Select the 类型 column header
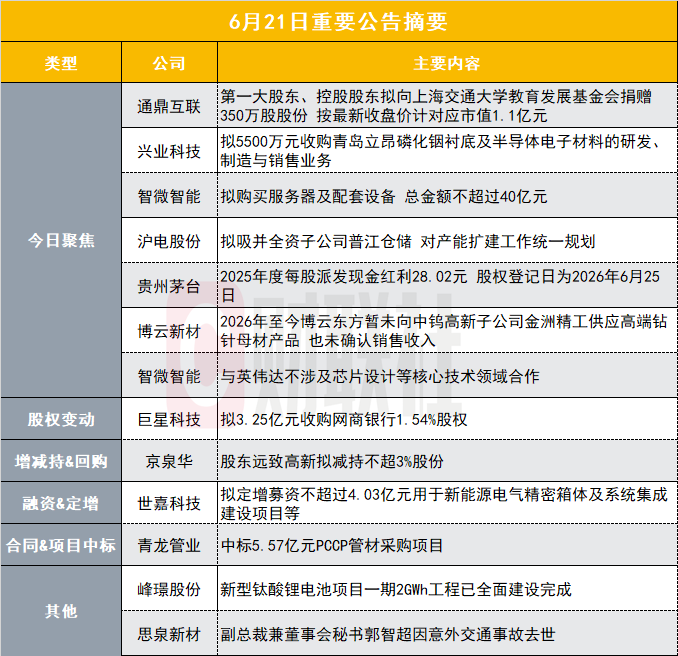678x656 pixels. click(61, 63)
